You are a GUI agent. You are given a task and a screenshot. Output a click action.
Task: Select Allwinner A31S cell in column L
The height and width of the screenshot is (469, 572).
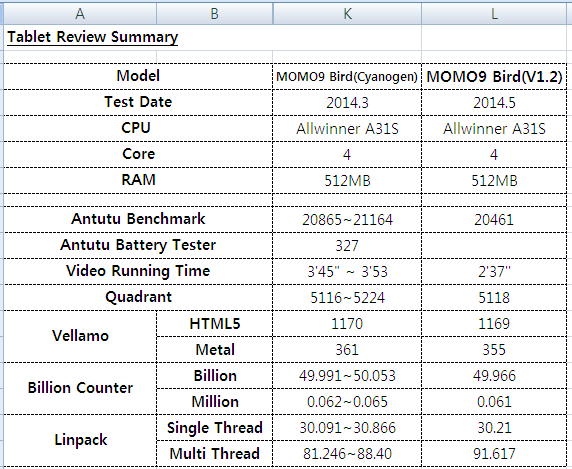(x=494, y=129)
